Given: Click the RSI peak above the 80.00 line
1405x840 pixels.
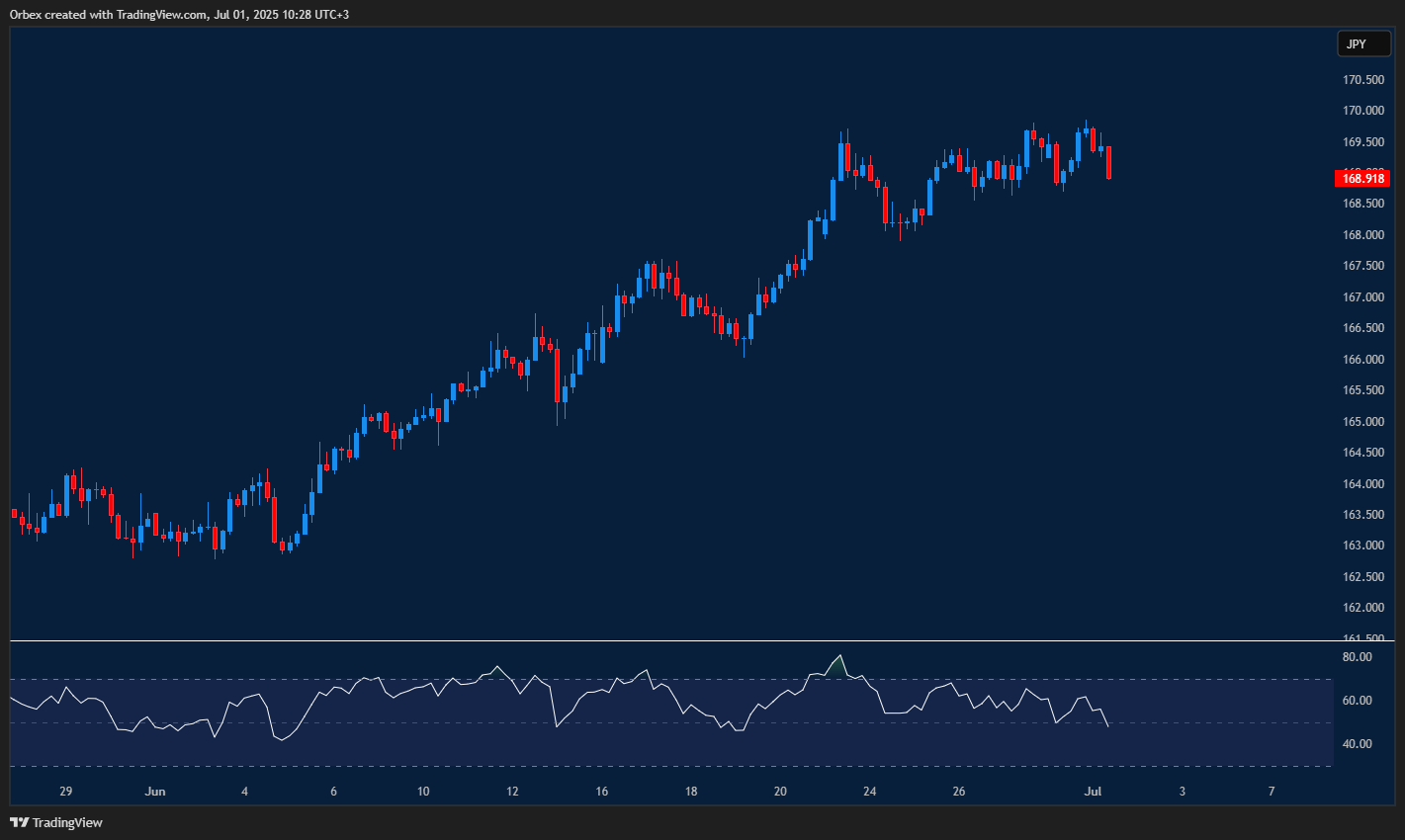Looking at the screenshot, I should click(839, 655).
